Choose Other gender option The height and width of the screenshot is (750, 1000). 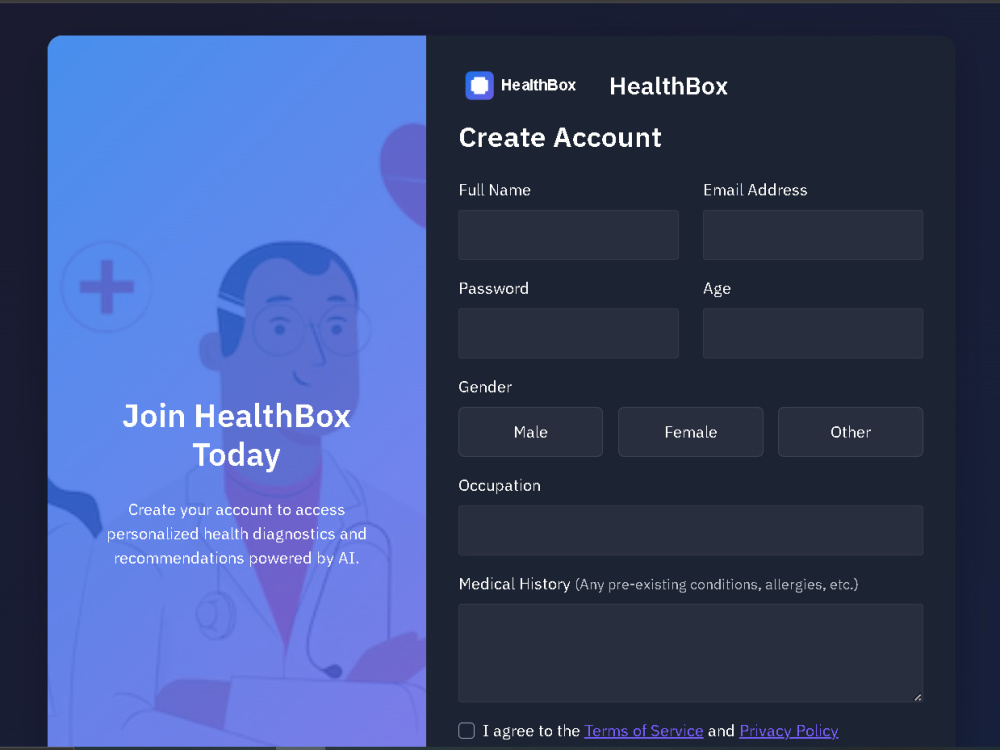coord(850,432)
